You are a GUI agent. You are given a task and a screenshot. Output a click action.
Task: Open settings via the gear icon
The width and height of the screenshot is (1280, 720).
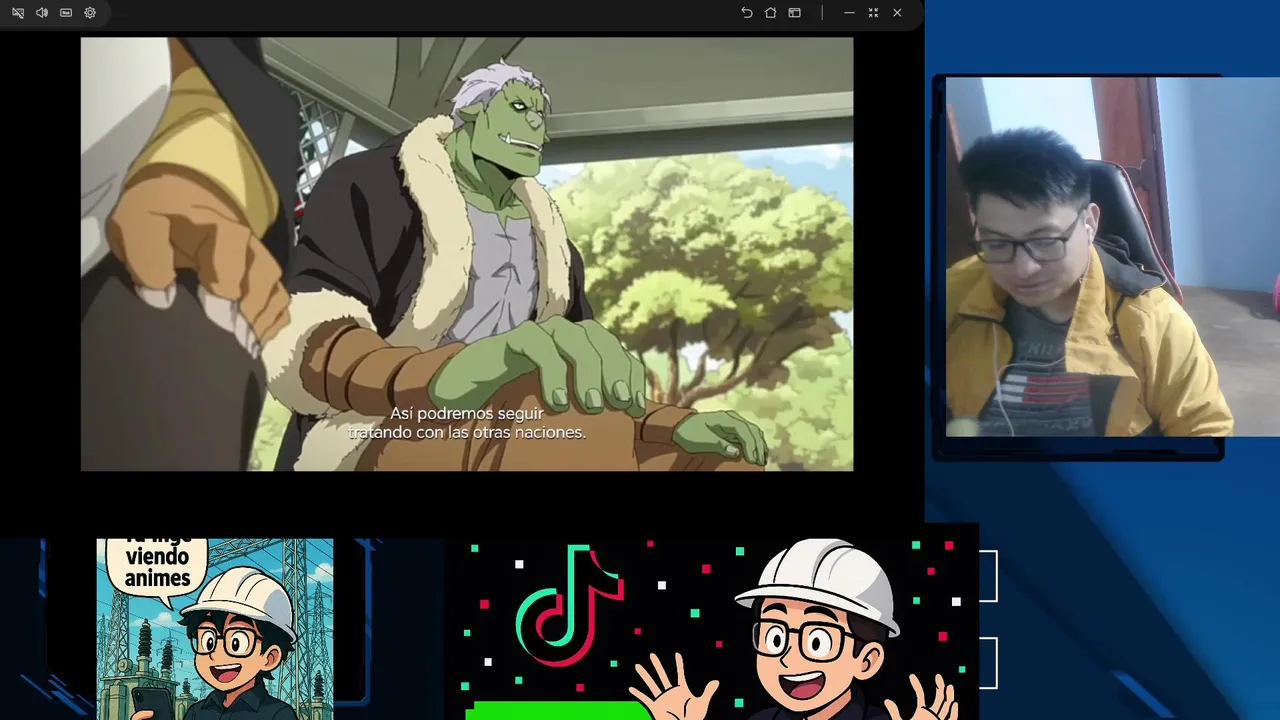coord(90,13)
